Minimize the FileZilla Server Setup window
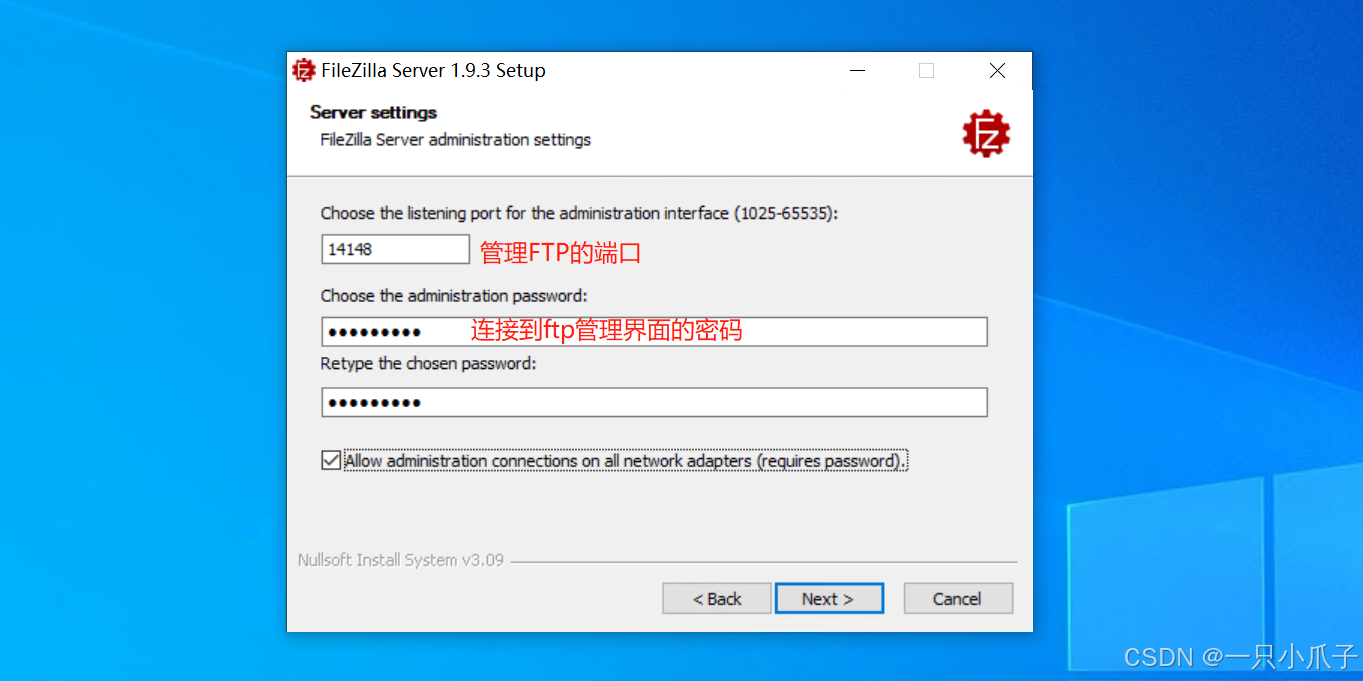 pos(858,70)
